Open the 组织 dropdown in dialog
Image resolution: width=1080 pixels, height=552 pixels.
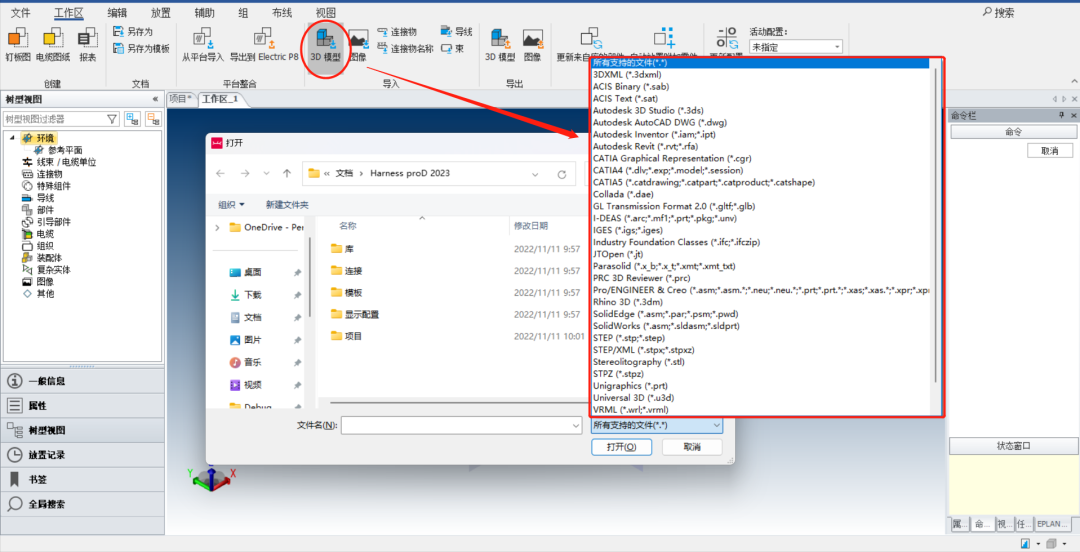pyautogui.click(x=231, y=205)
